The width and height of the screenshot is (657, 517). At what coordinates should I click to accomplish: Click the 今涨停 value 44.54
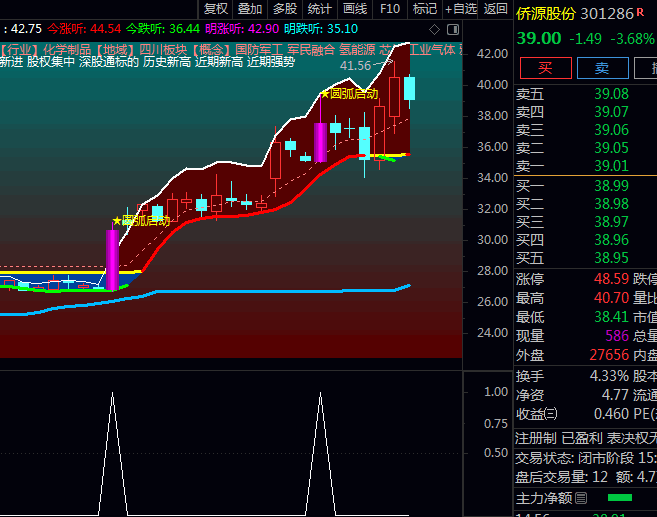pos(106,29)
